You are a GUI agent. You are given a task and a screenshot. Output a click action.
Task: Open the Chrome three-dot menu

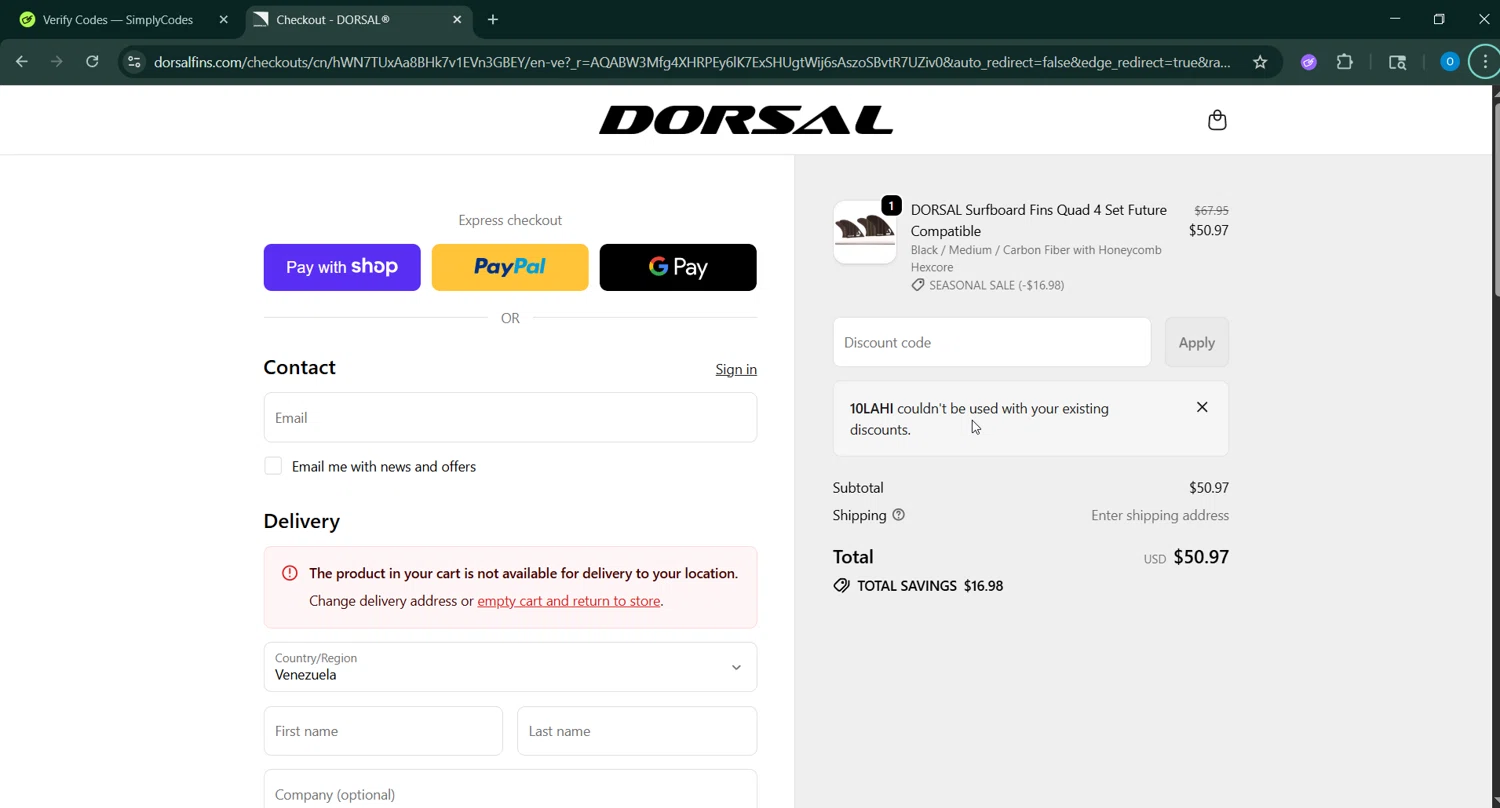tap(1485, 62)
